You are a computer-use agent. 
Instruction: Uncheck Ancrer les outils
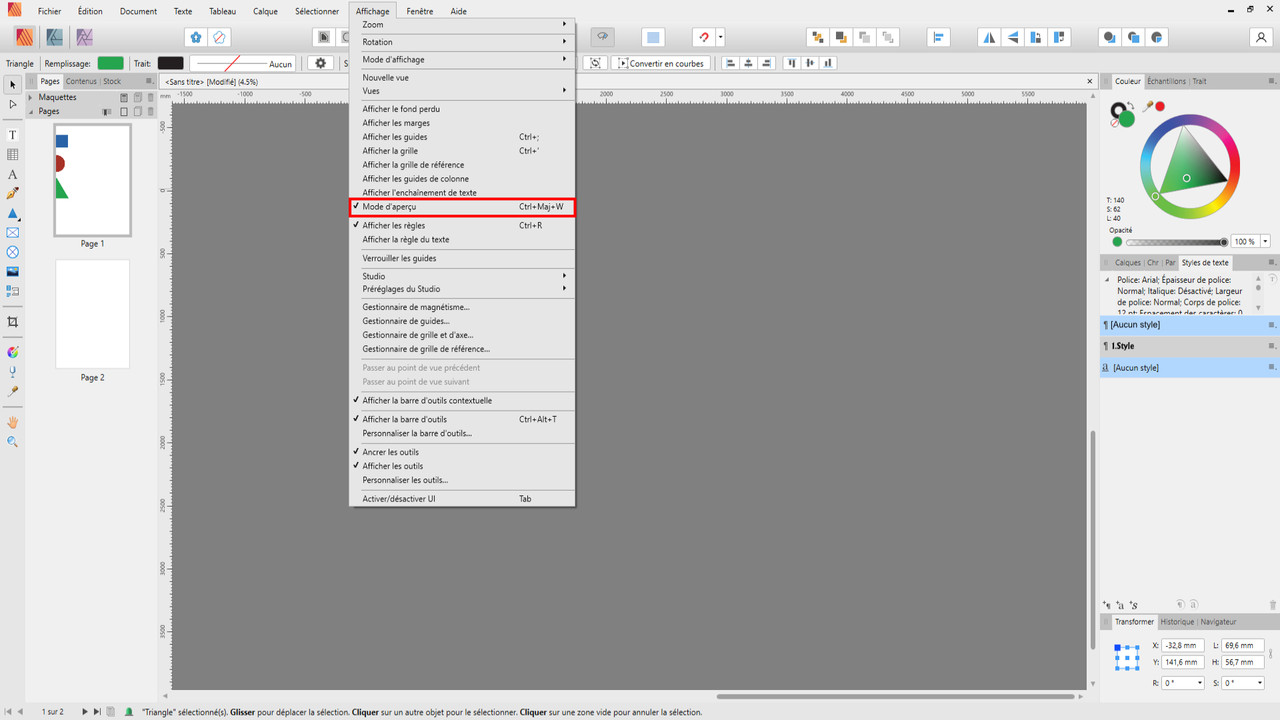click(x=462, y=452)
